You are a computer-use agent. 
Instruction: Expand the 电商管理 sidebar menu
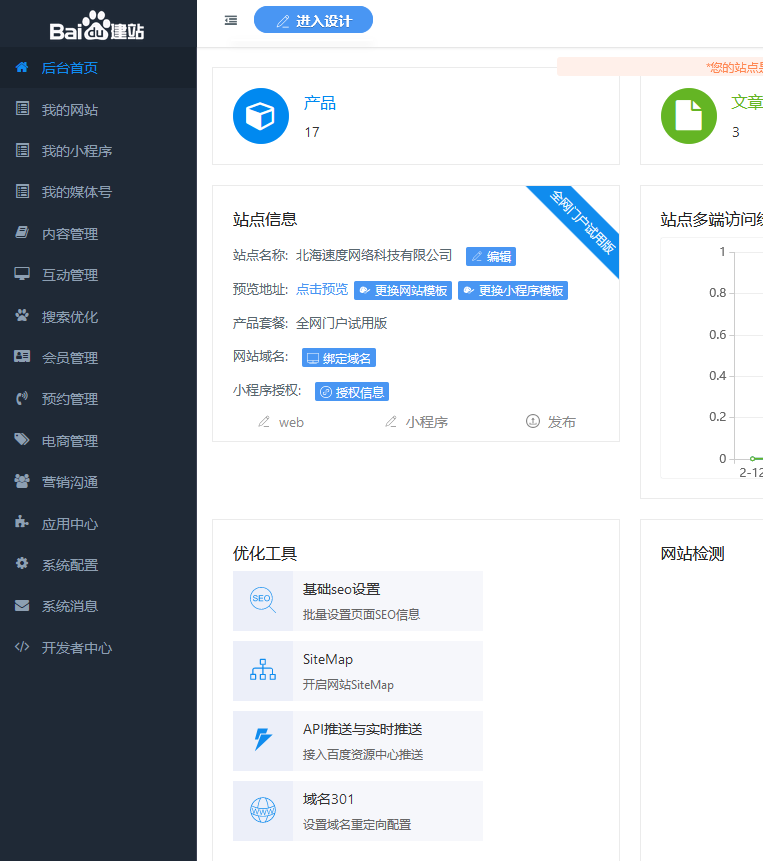coord(70,441)
